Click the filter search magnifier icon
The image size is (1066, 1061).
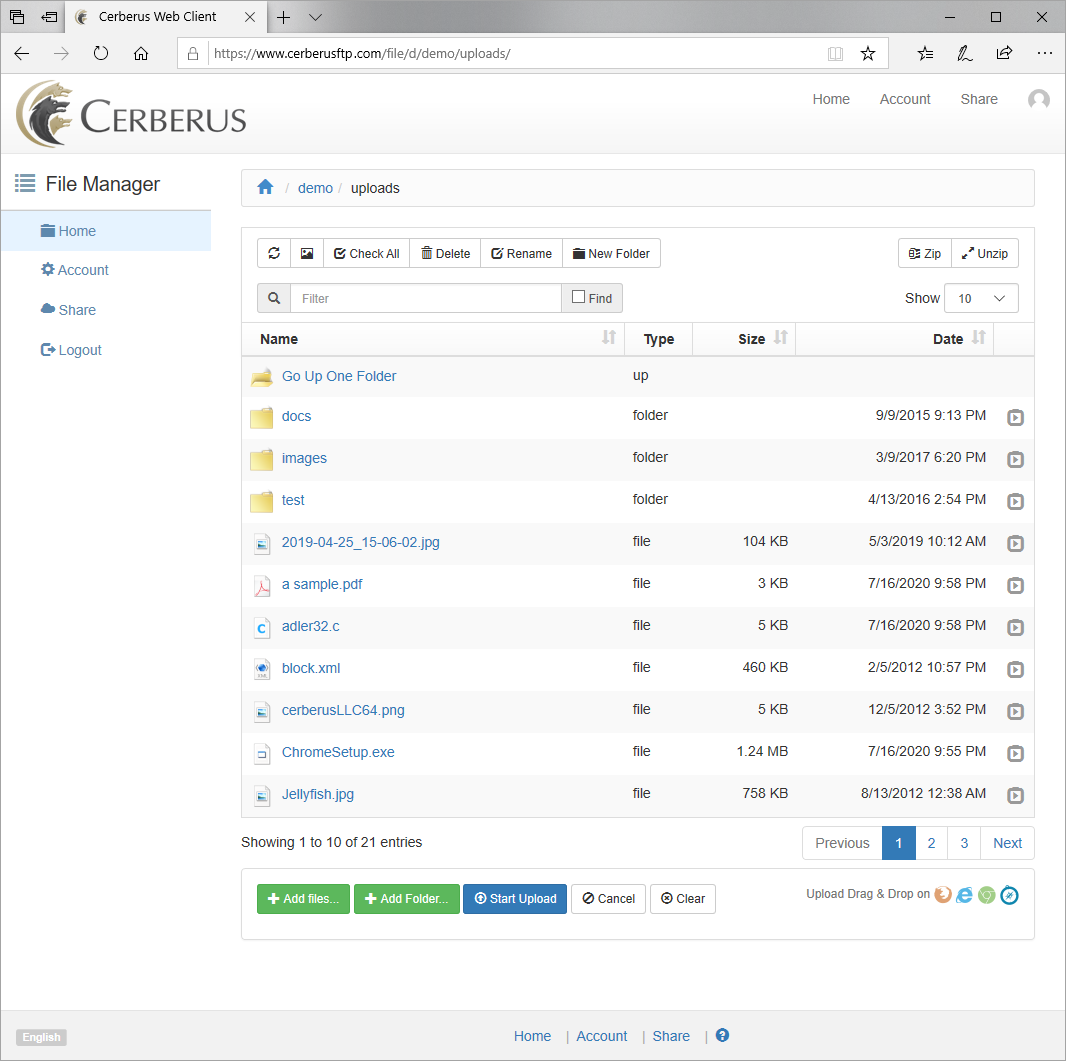pyautogui.click(x=274, y=299)
